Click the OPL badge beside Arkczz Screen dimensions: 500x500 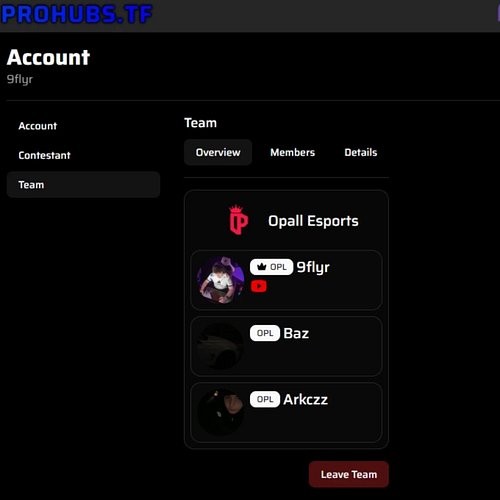click(x=265, y=399)
